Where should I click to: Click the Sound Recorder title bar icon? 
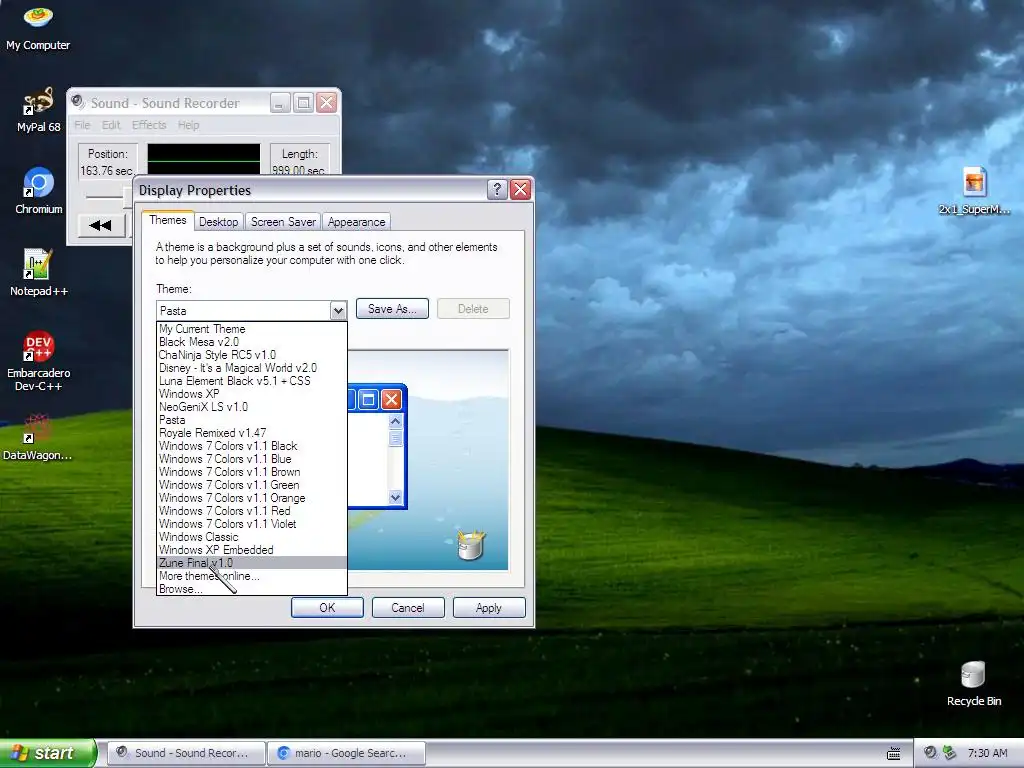pos(78,102)
